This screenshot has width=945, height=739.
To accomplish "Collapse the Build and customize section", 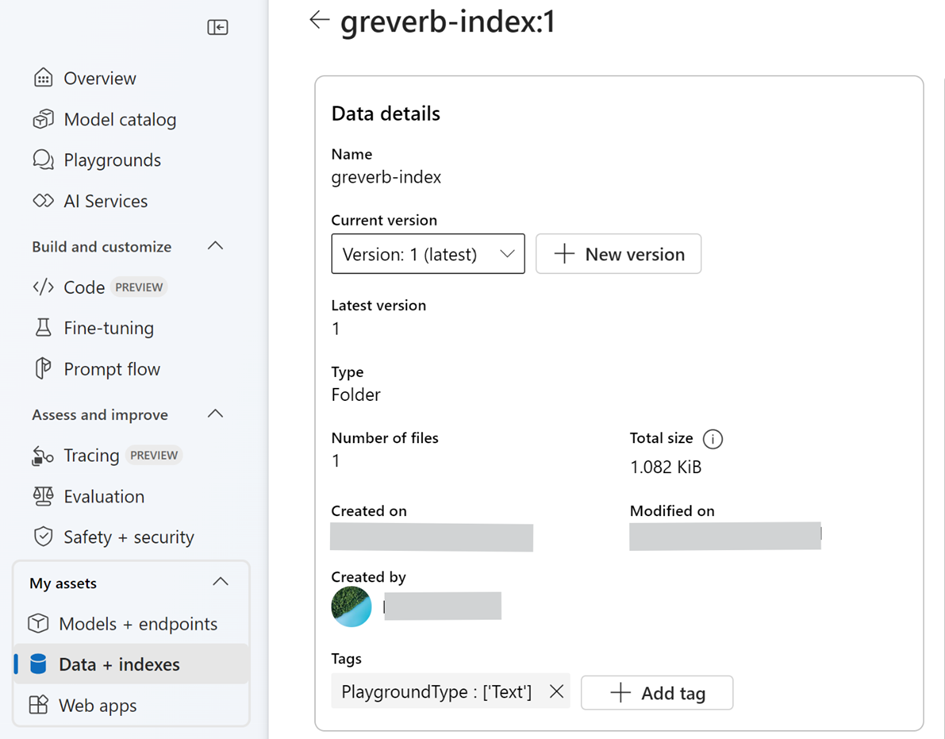I will click(x=215, y=246).
